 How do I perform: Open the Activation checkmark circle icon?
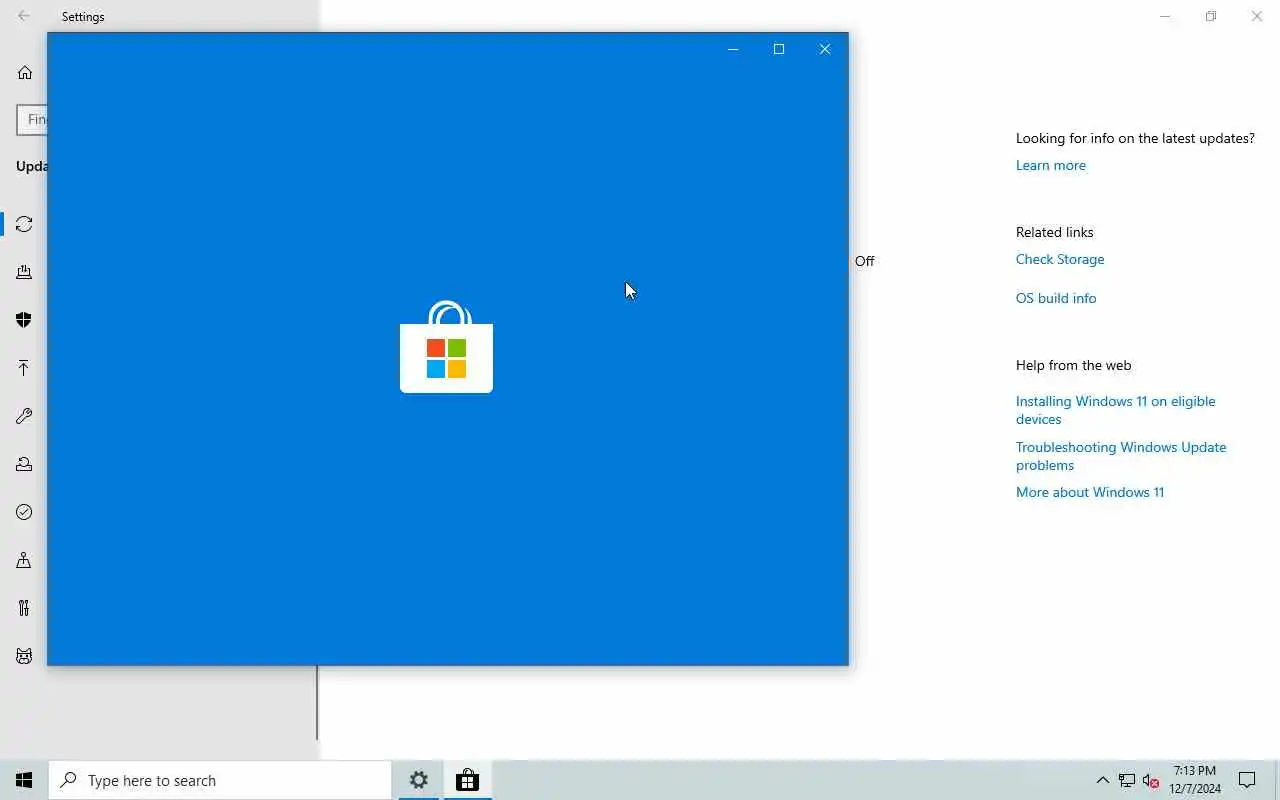click(x=24, y=512)
